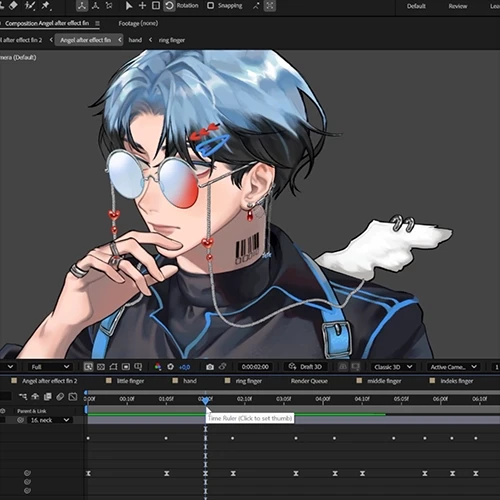Open the Composition panel menu

tap(97, 23)
